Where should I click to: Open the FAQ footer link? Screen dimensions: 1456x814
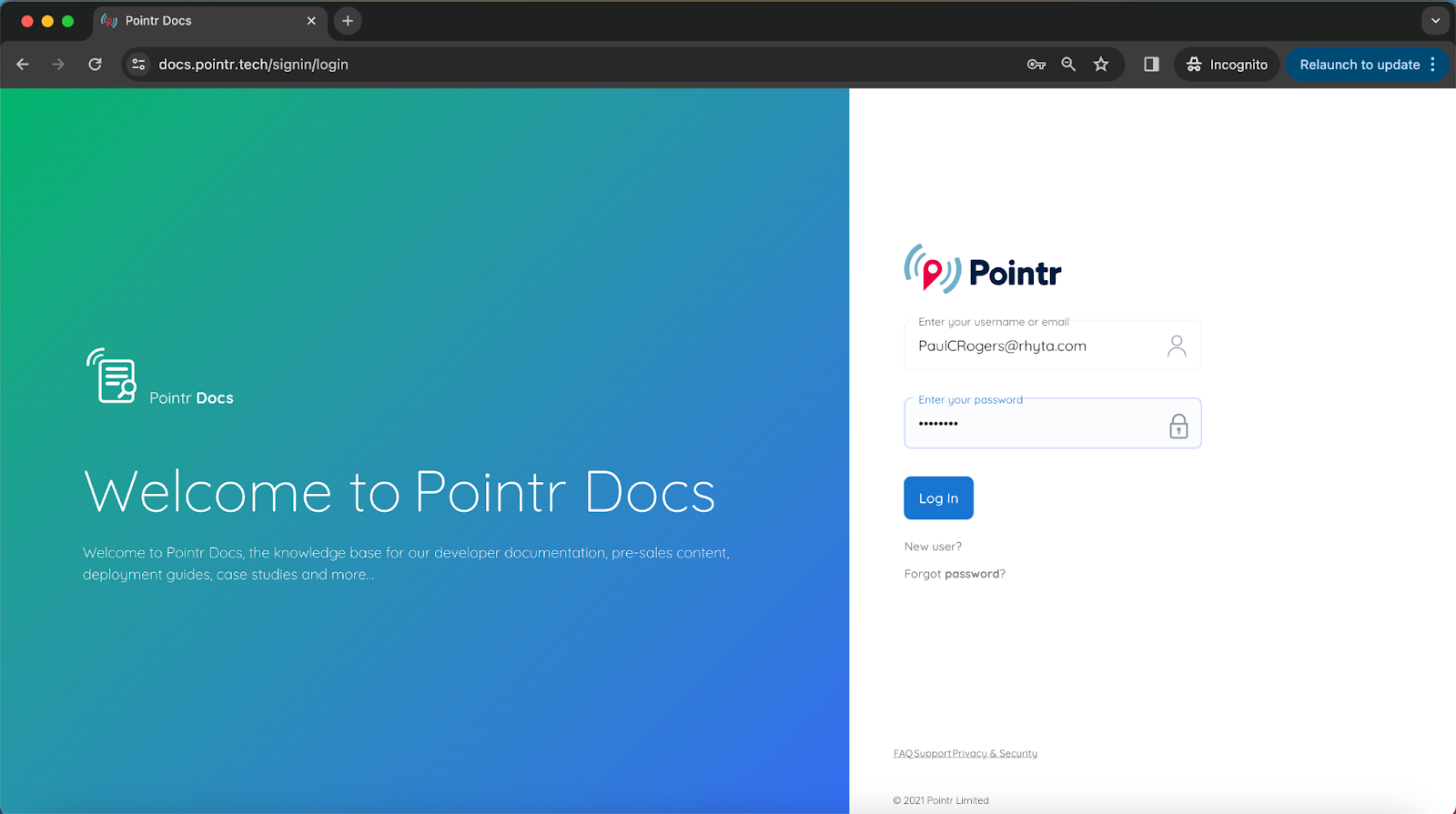point(903,753)
